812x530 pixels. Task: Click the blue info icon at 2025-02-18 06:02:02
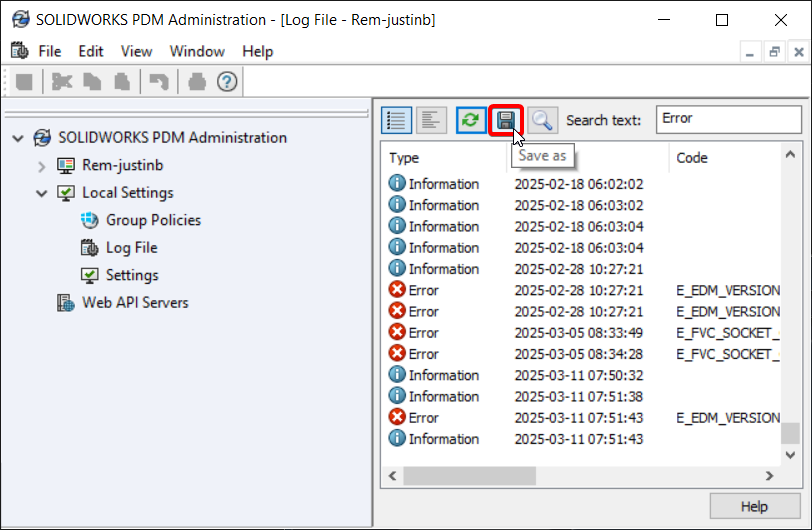pos(397,183)
